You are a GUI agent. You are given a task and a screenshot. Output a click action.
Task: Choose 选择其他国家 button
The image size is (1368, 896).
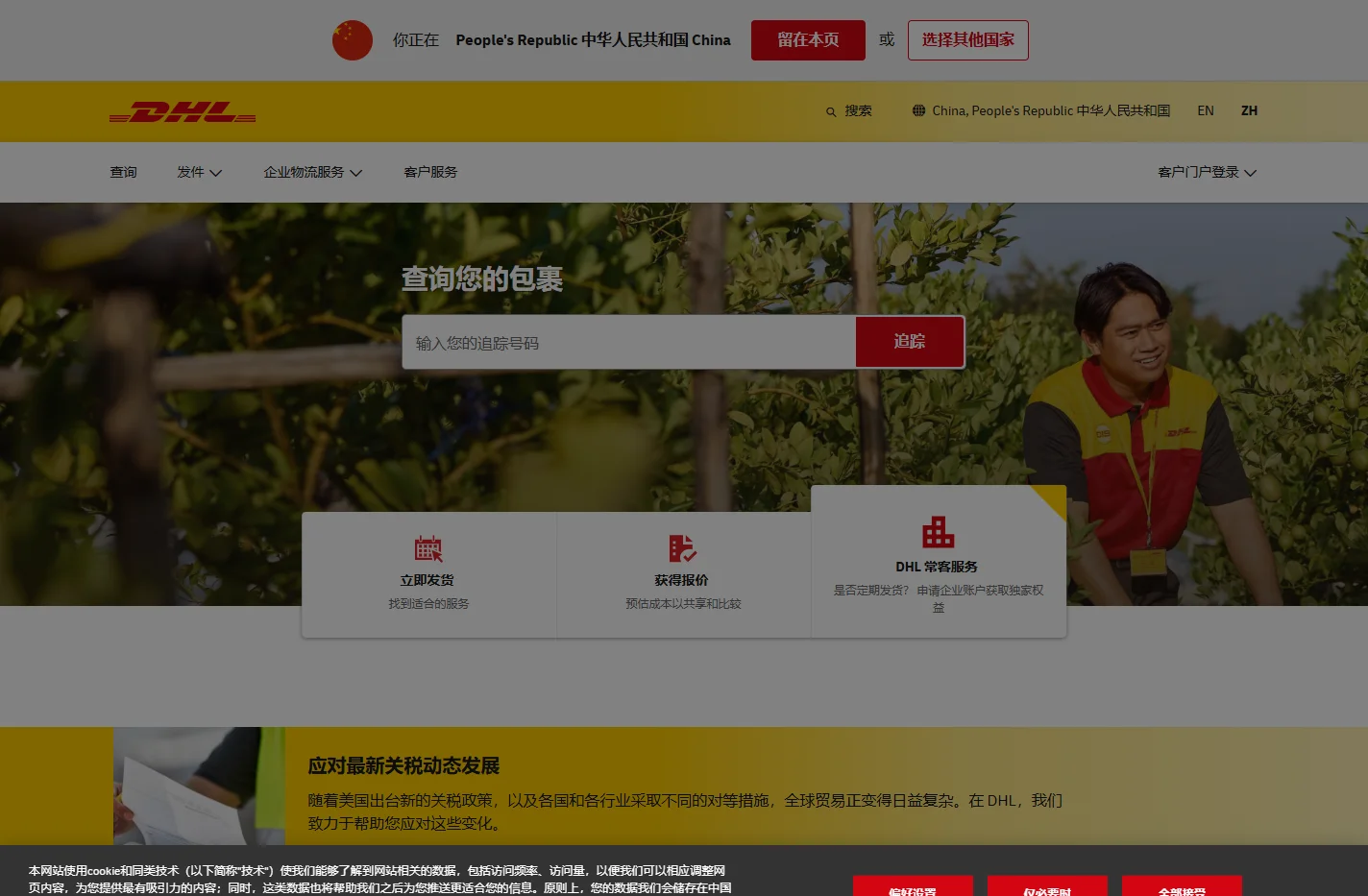tap(968, 40)
